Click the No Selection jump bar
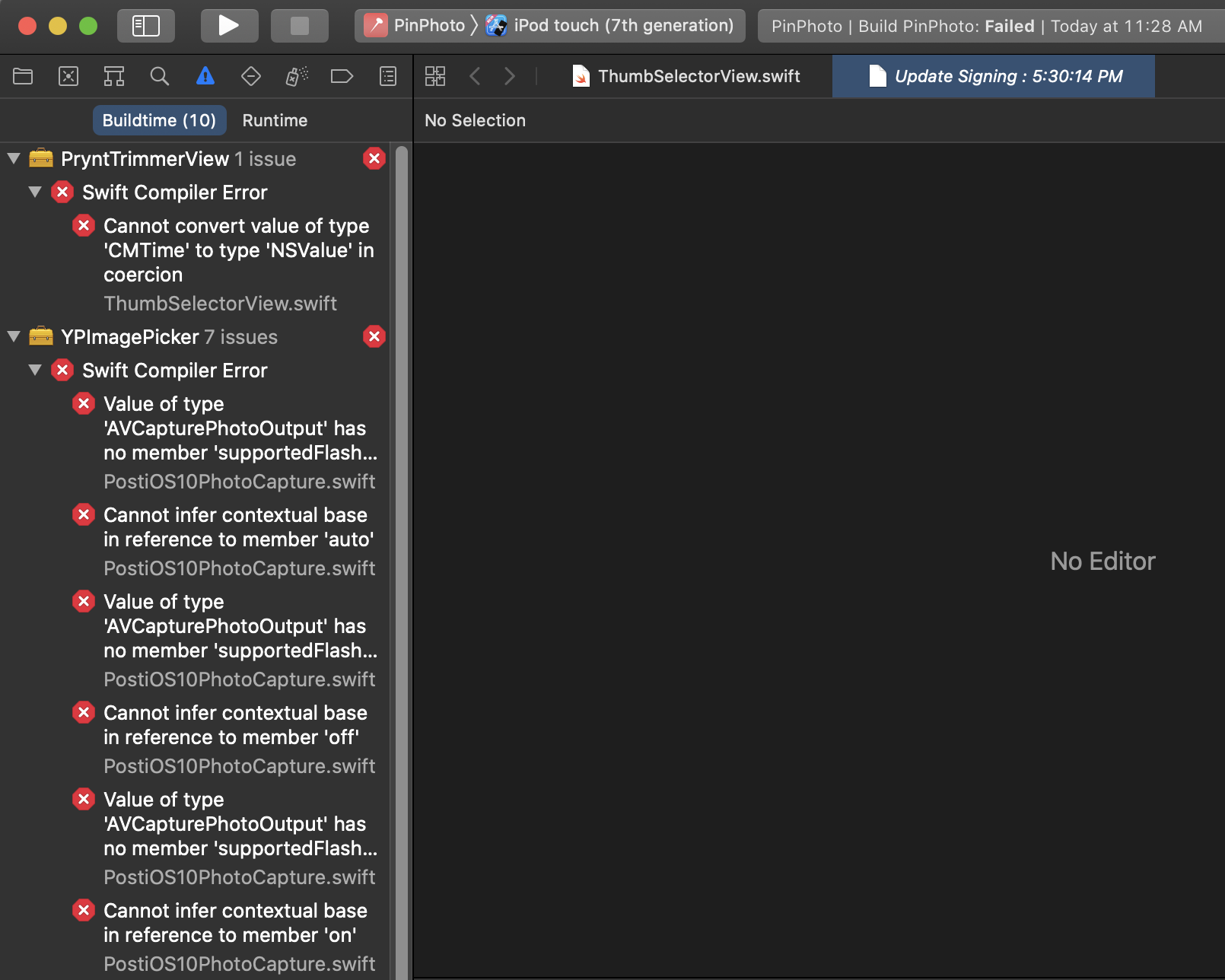 click(x=476, y=120)
